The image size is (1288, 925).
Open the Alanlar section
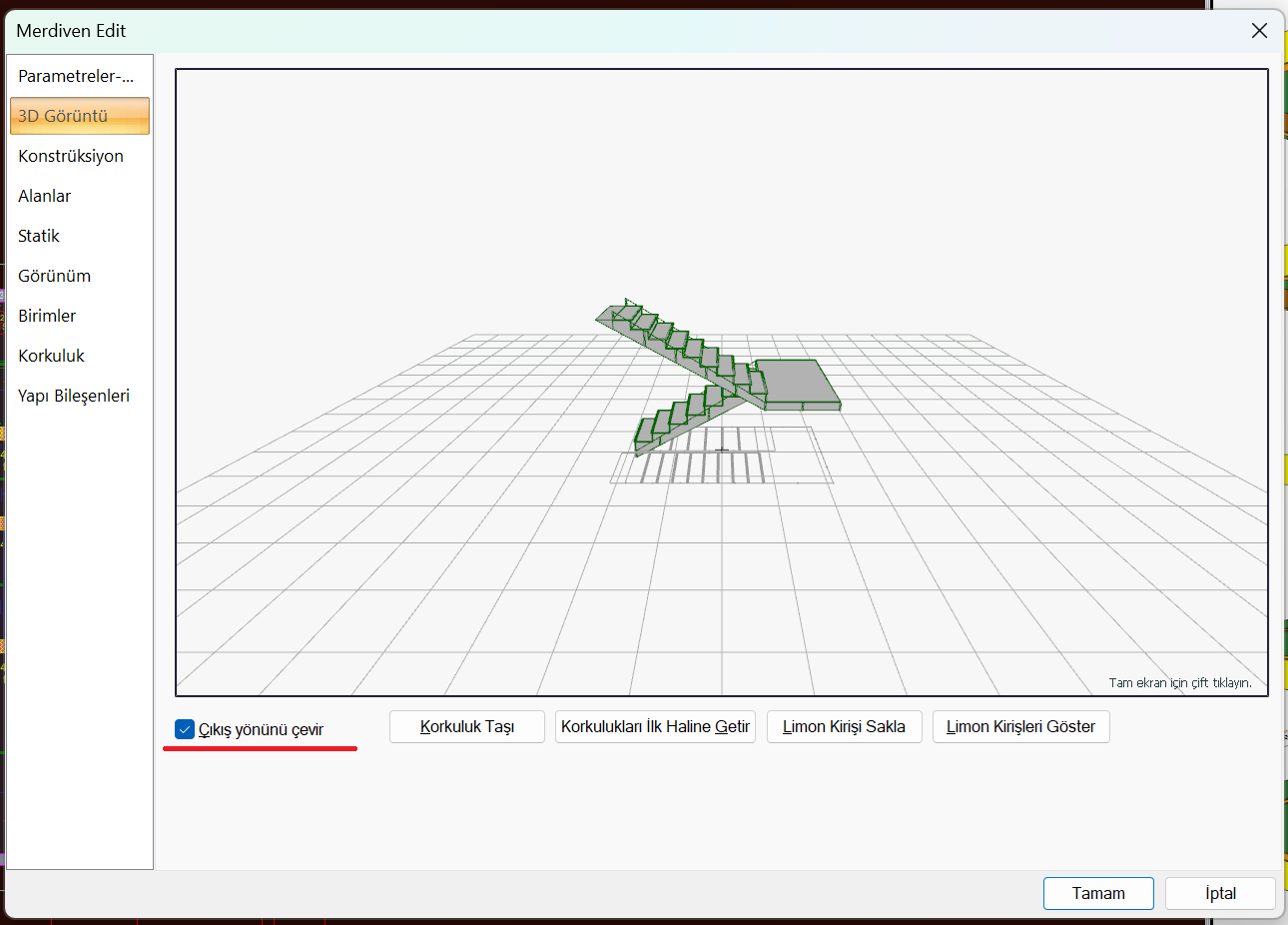click(45, 196)
